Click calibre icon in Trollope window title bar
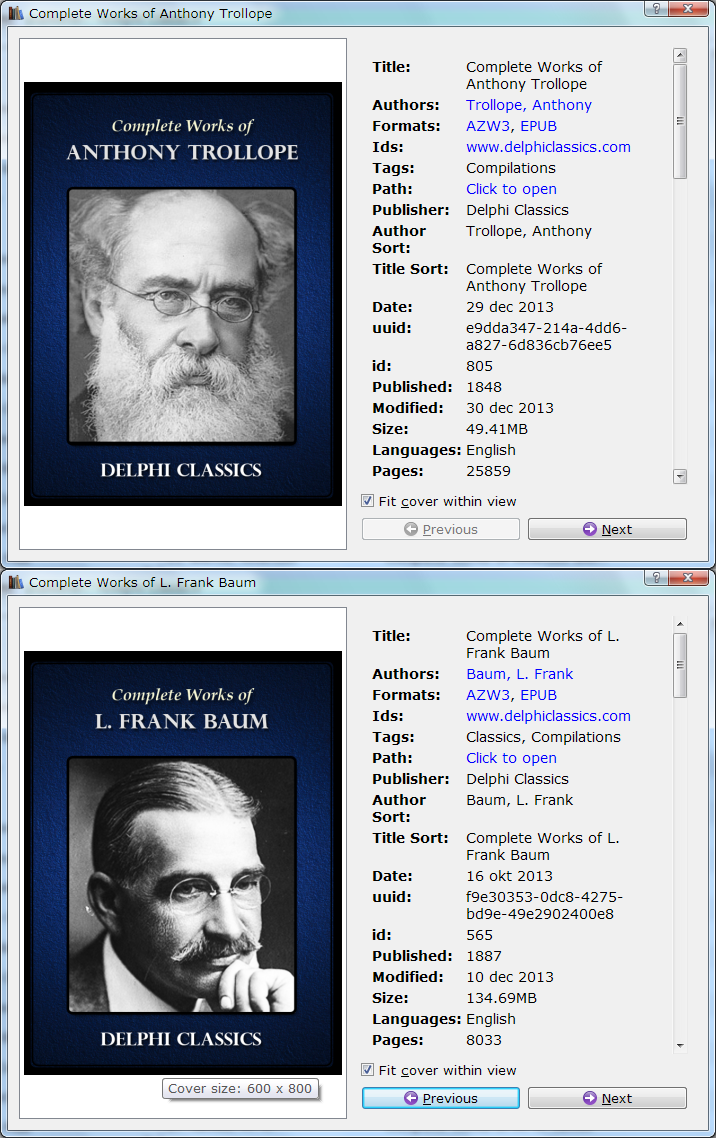716x1140 pixels. tap(15, 13)
